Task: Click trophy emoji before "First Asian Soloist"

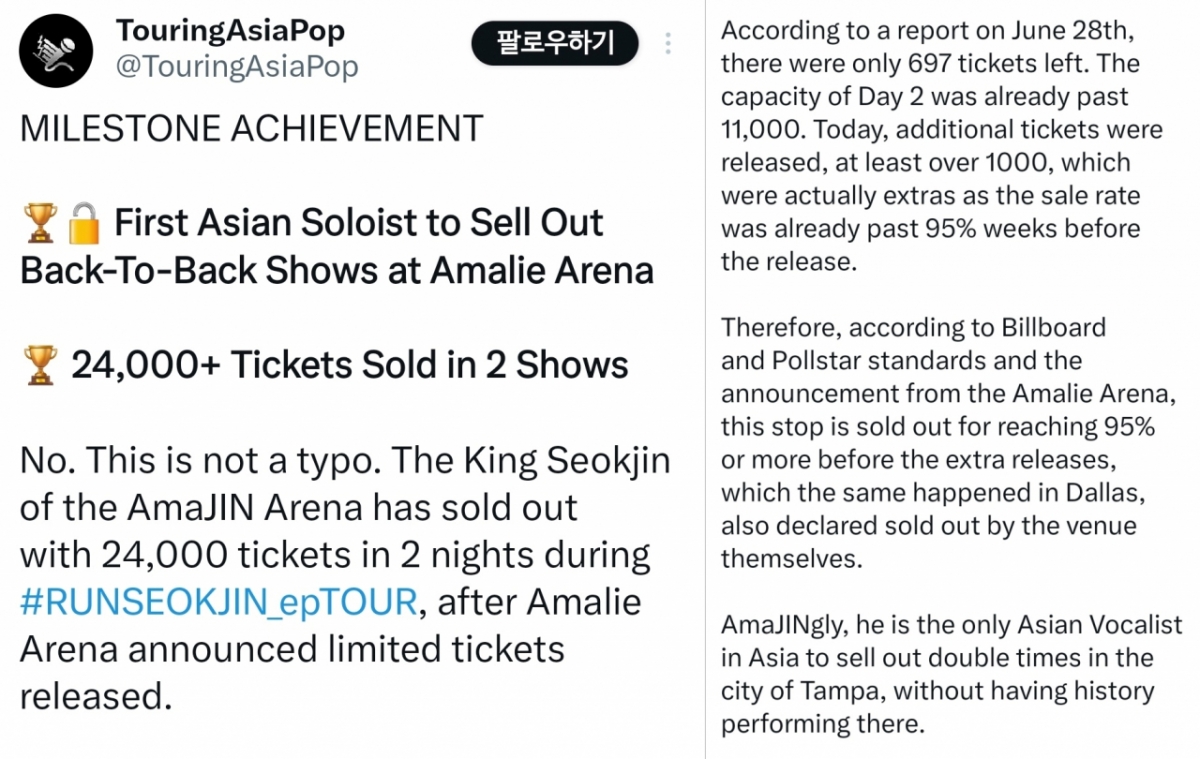Action: tap(40, 223)
